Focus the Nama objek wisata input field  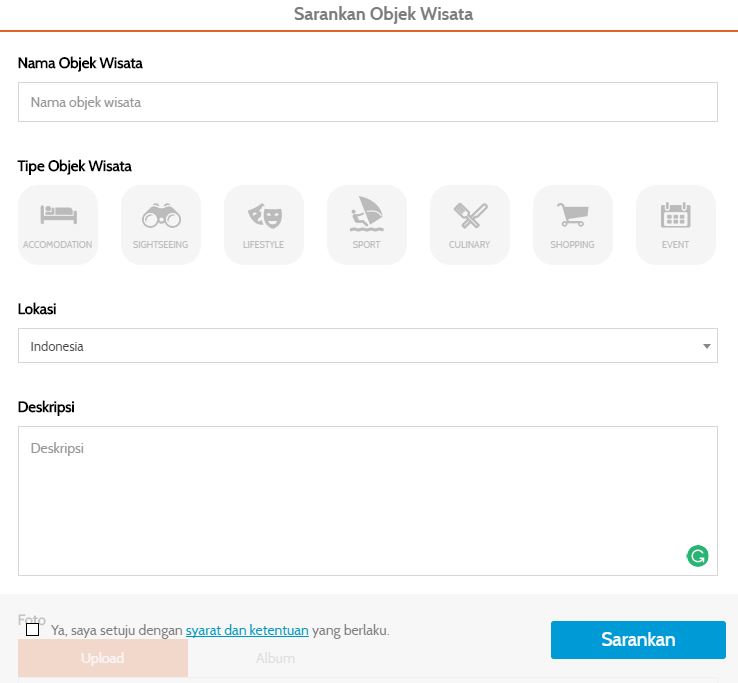[367, 102]
